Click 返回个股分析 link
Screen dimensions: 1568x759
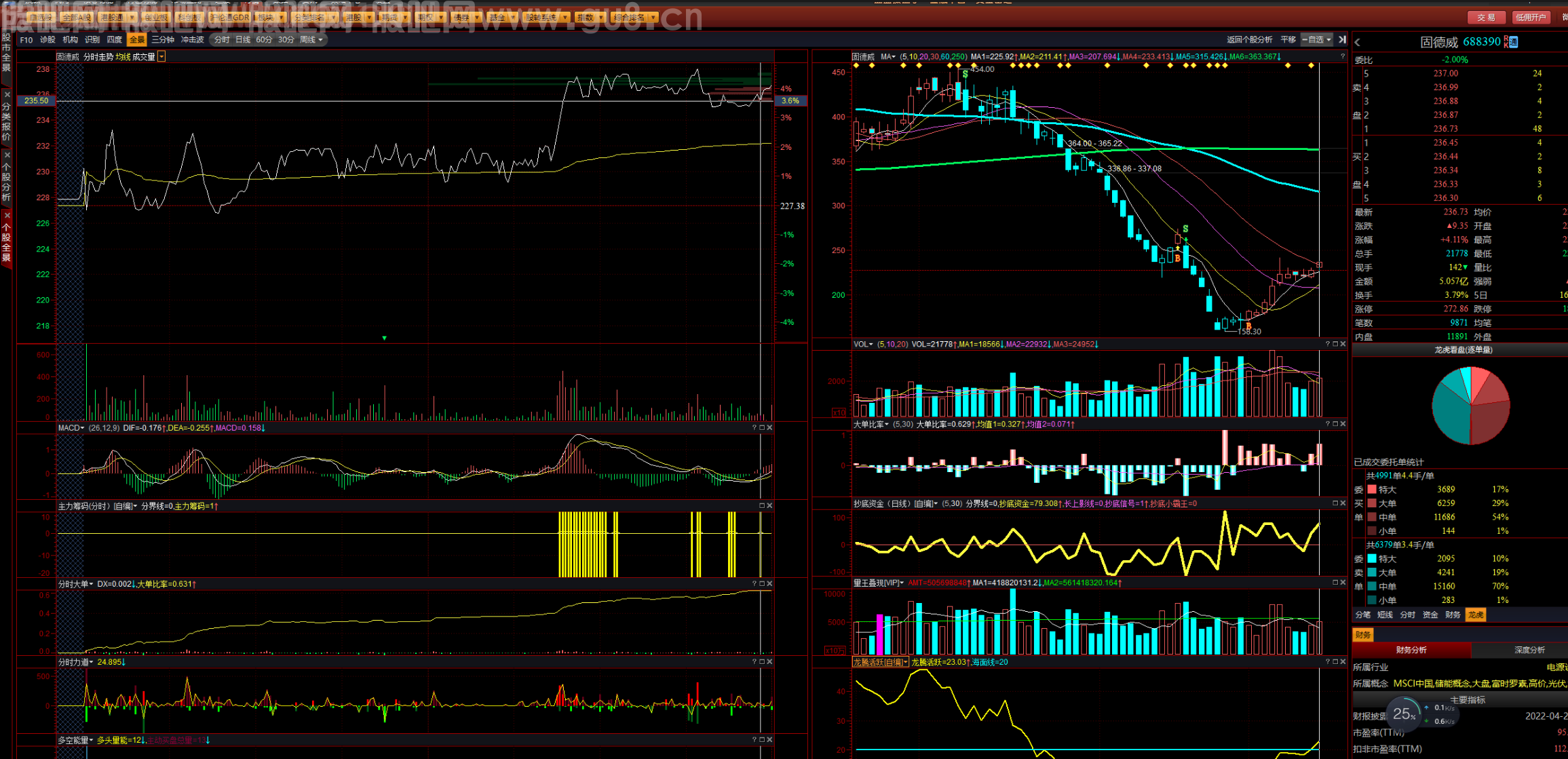point(1249,40)
